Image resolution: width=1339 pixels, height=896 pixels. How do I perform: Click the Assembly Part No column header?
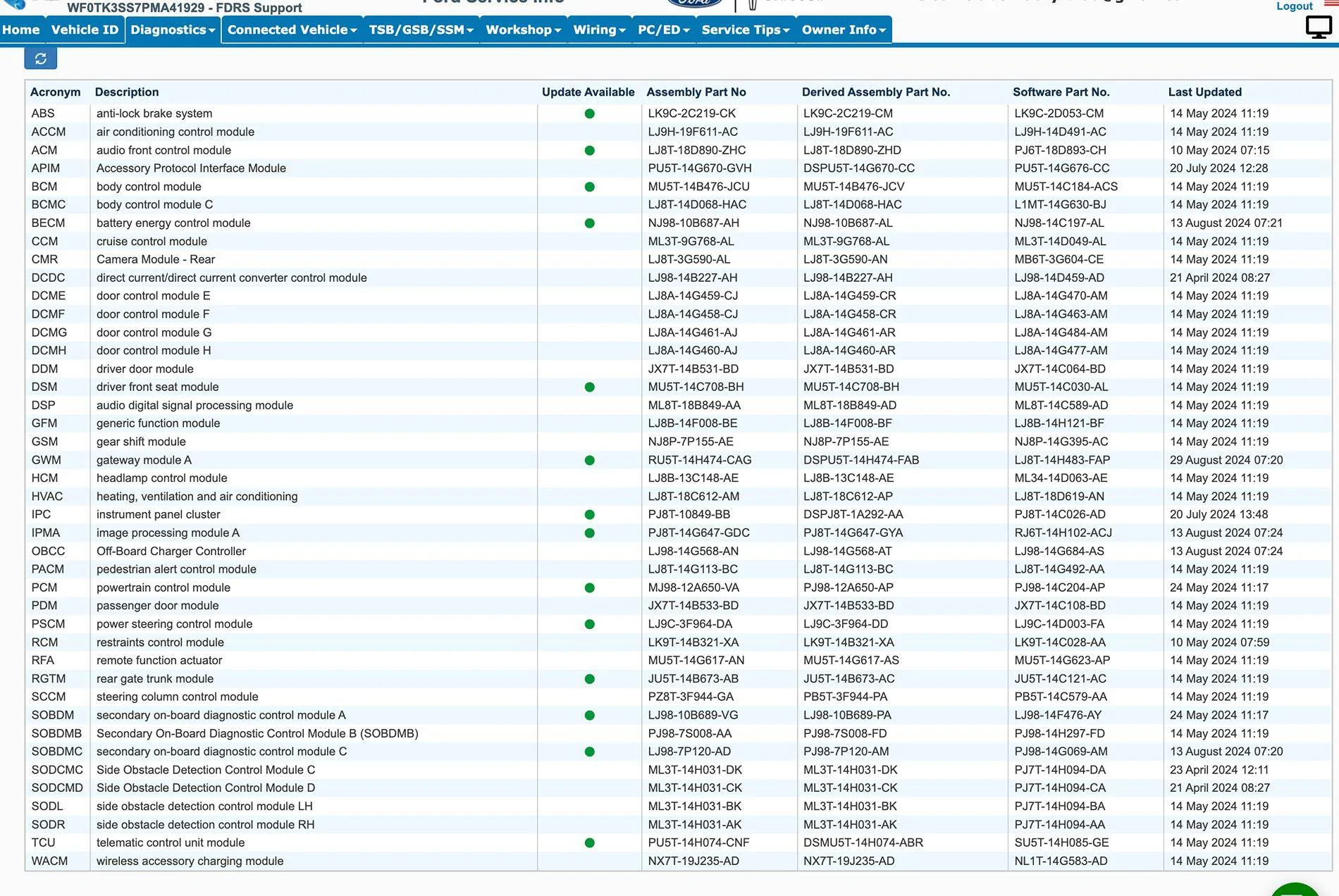click(x=696, y=92)
